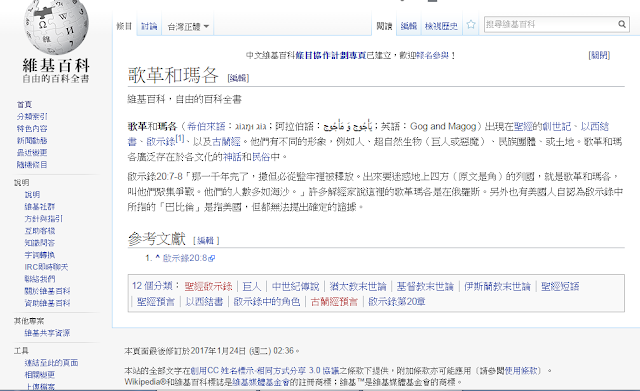Open the 古蘭經 article link

pos(226,142)
